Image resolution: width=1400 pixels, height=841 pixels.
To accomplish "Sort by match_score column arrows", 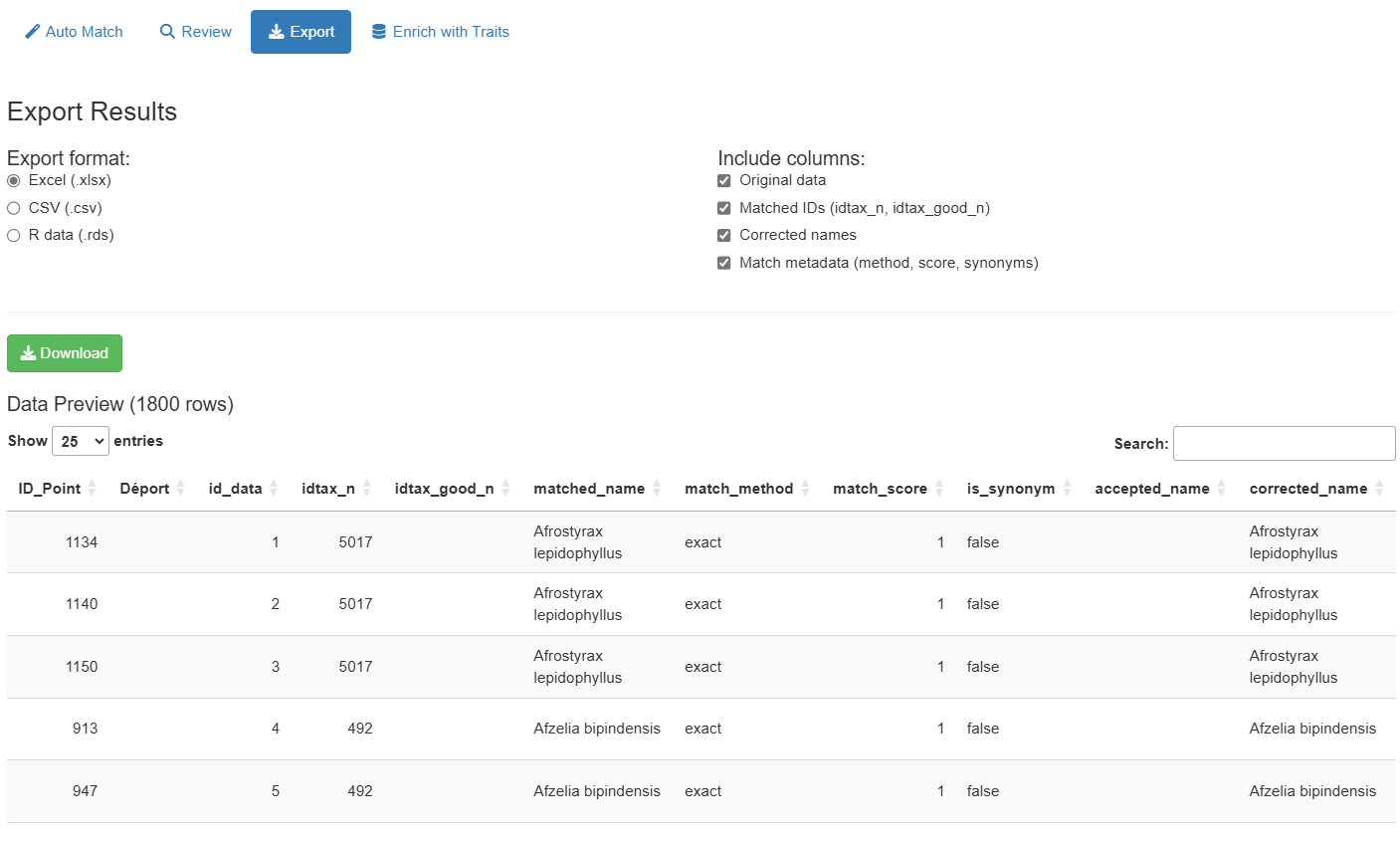I will [938, 488].
